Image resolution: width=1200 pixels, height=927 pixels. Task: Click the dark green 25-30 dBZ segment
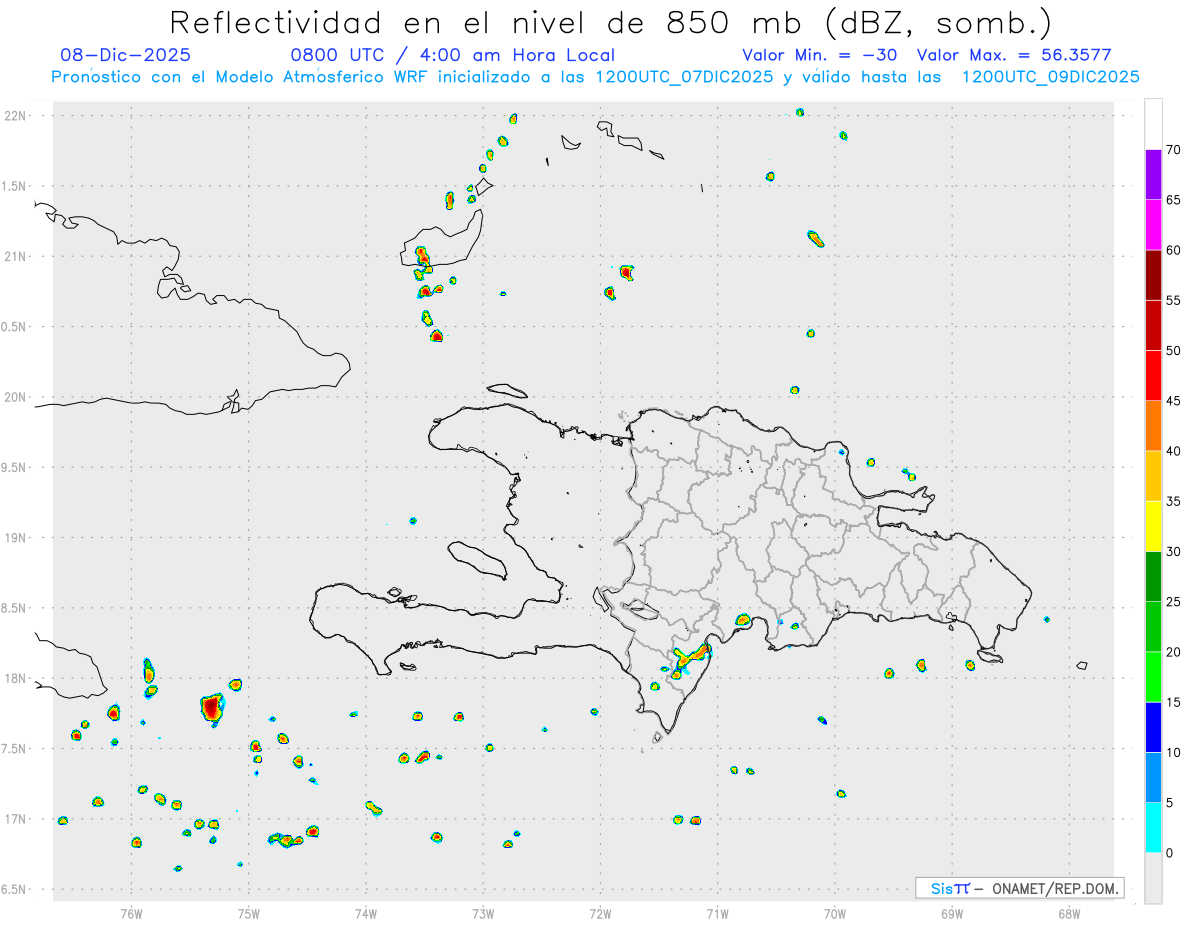(x=1153, y=577)
